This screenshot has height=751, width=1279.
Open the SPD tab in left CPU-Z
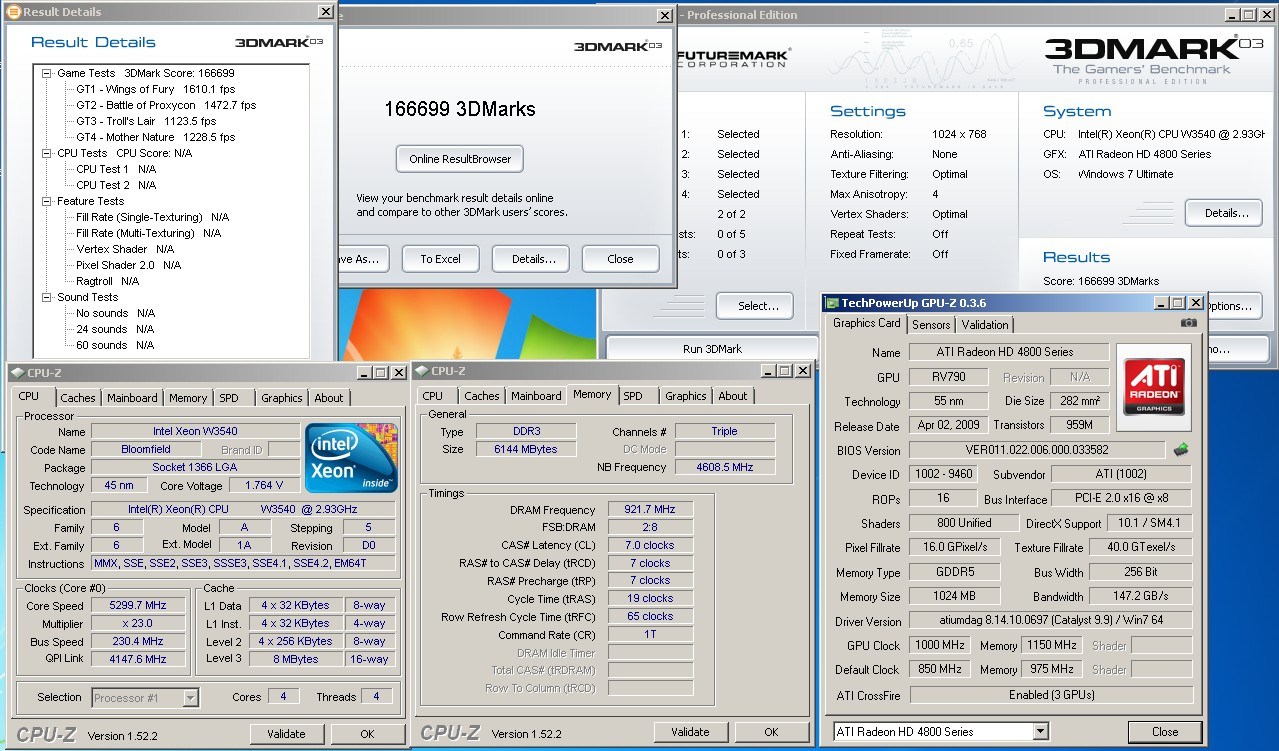click(x=229, y=398)
